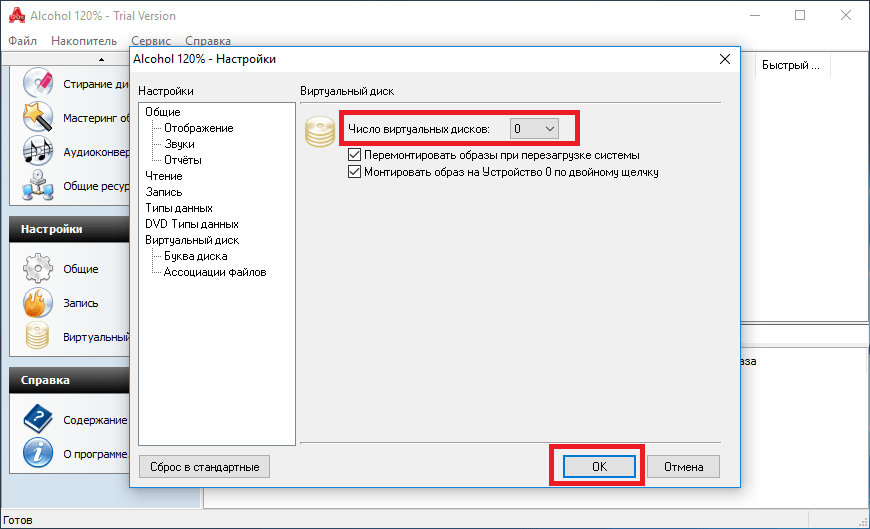Click 'Сброс в стандартные' reset button
The image size is (870, 529).
(x=204, y=467)
